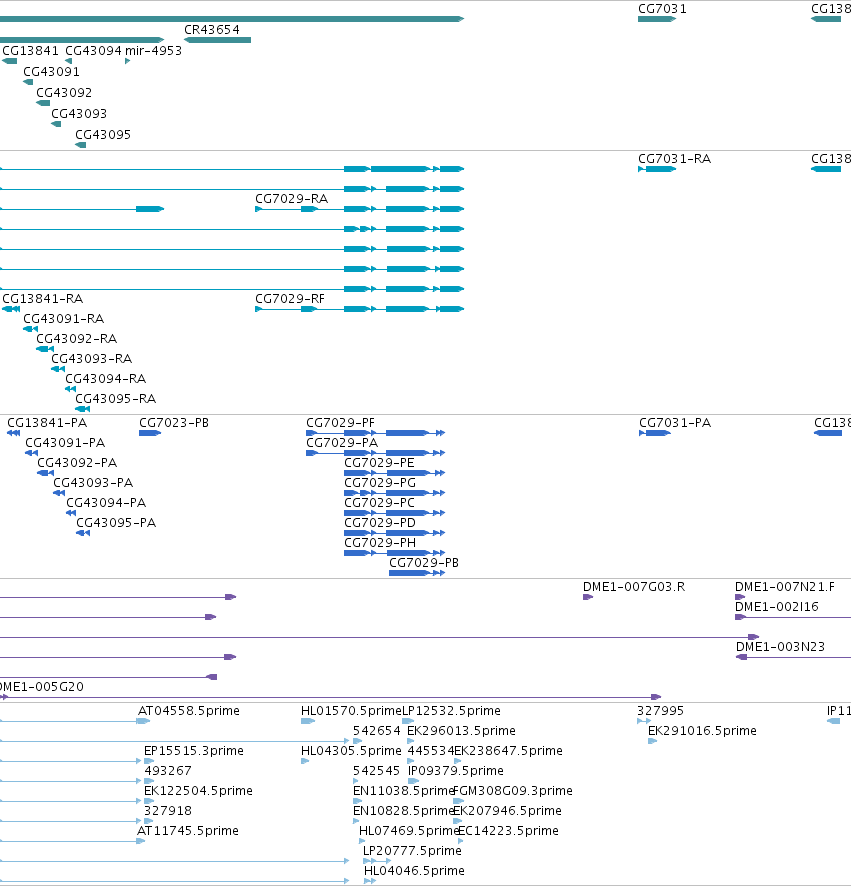This screenshot has height=886, width=851.
Task: Click the EK296013.5prime EST label
Action: tap(461, 731)
